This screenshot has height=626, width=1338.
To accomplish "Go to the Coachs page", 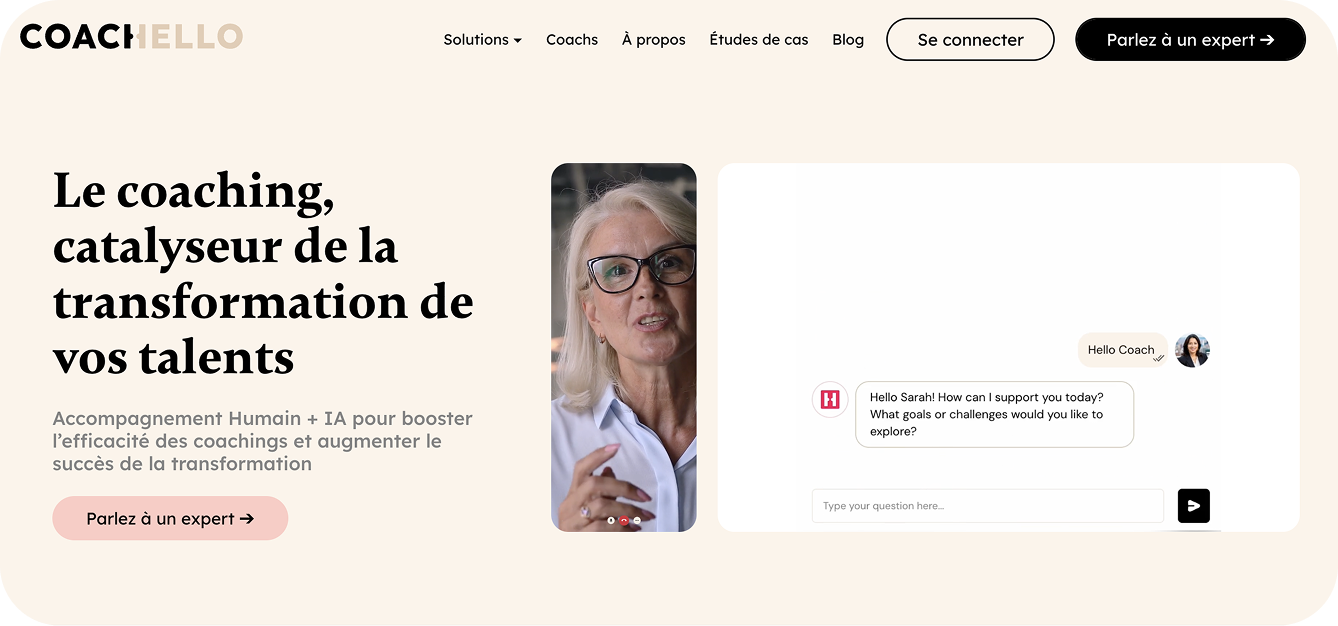I will click(x=572, y=40).
